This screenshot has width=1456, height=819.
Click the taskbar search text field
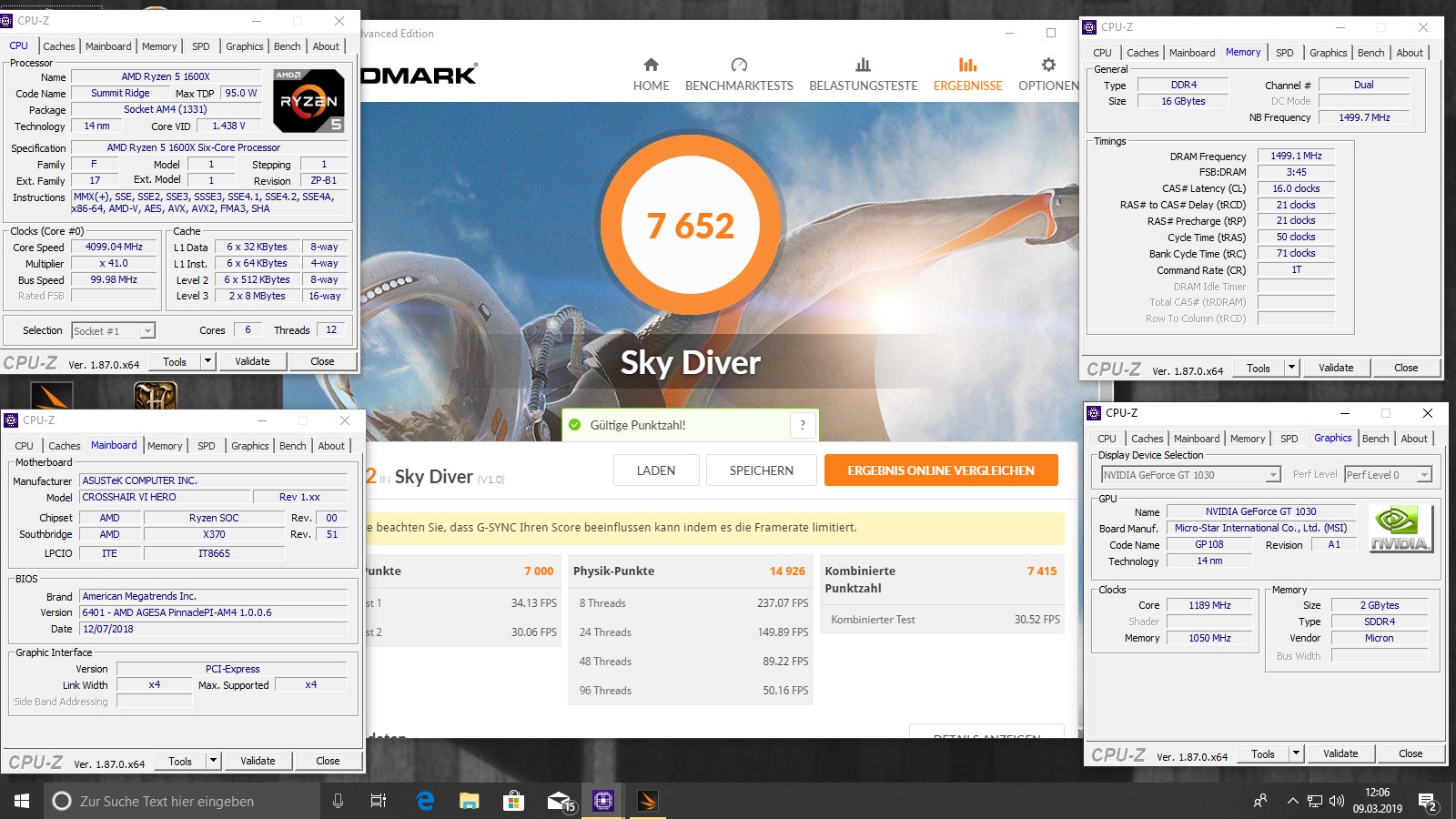(x=182, y=801)
